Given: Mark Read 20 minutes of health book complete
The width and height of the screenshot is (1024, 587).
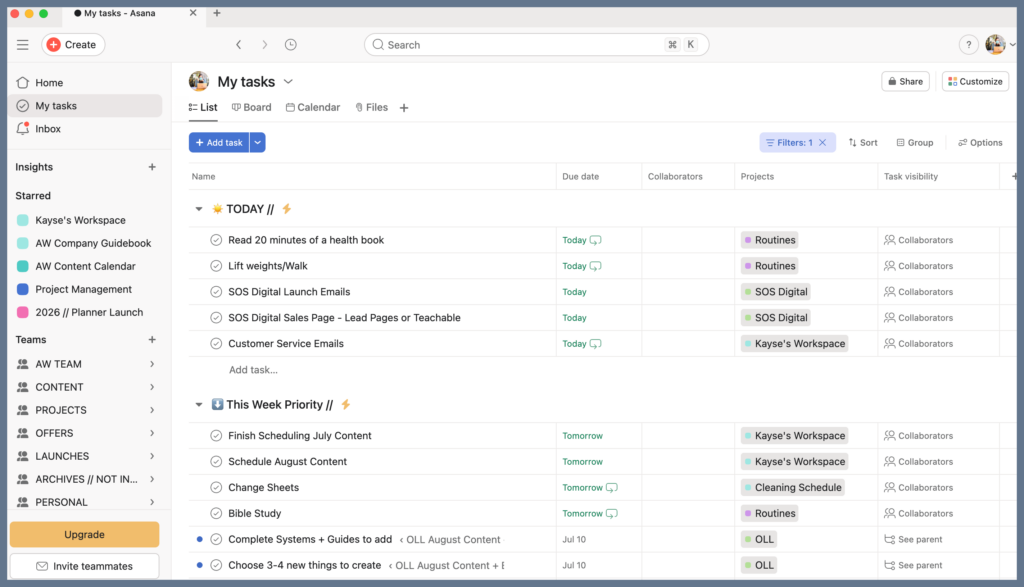Looking at the screenshot, I should click(x=216, y=240).
